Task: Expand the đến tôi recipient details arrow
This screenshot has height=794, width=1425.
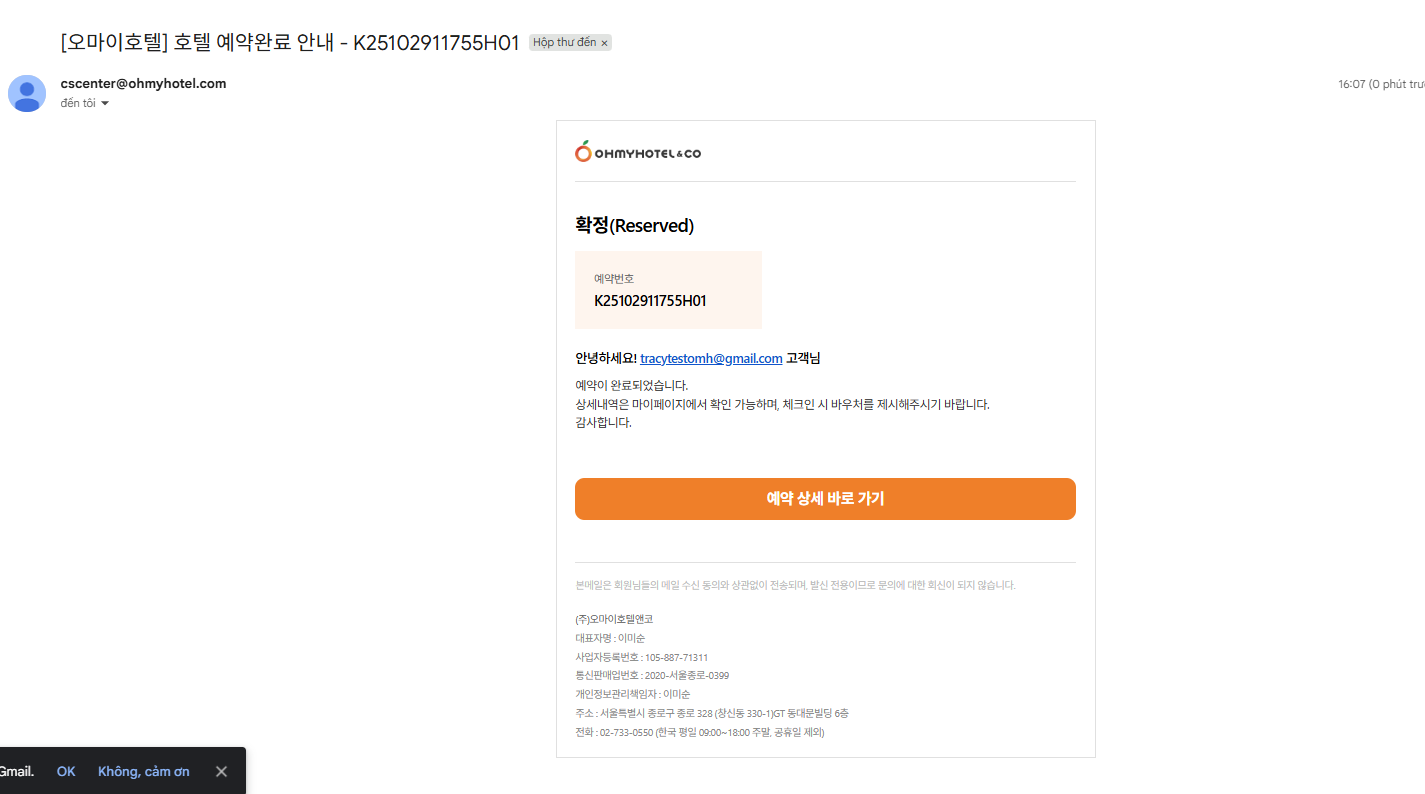Action: click(105, 104)
